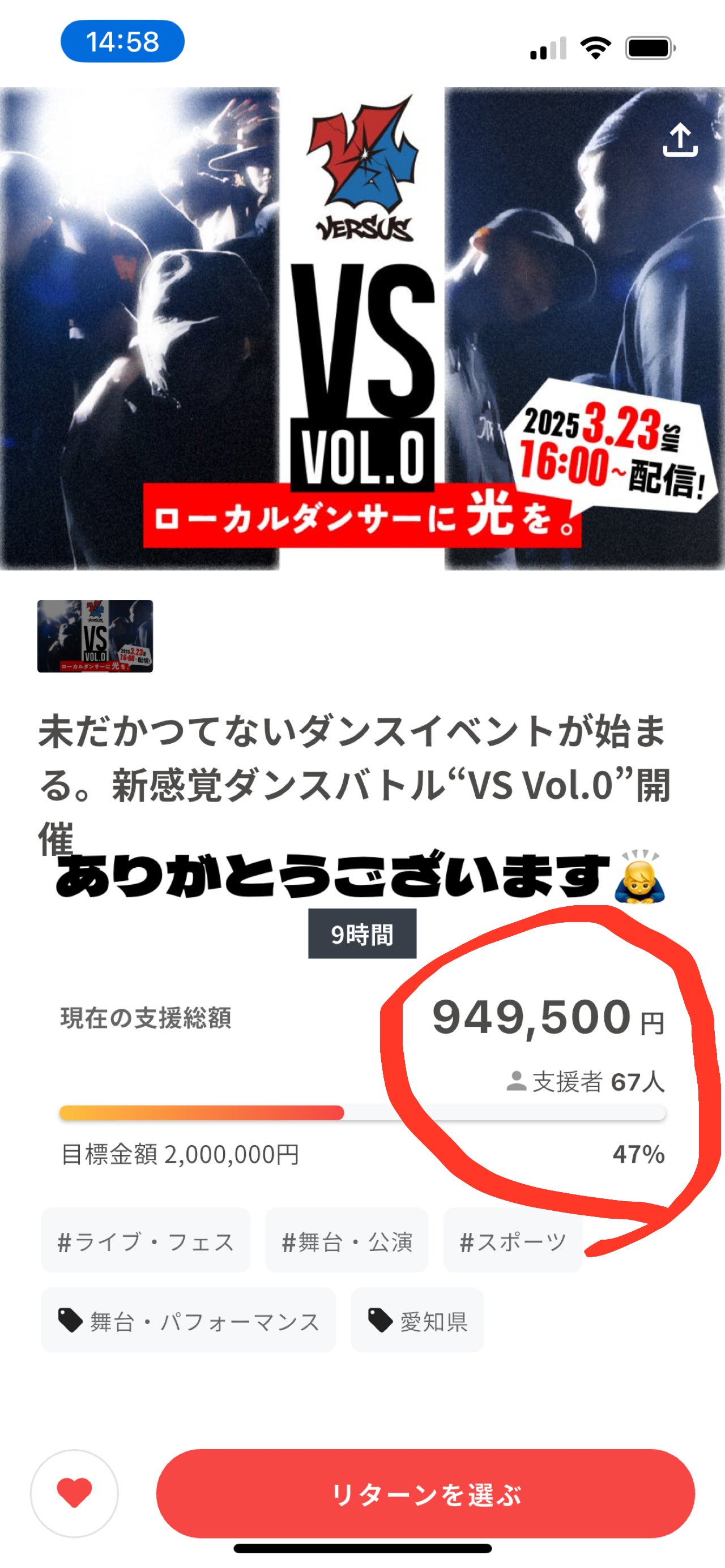The image size is (725, 1568).
Task: Tap the supporter person icon
Action: pyautogui.click(x=516, y=1081)
